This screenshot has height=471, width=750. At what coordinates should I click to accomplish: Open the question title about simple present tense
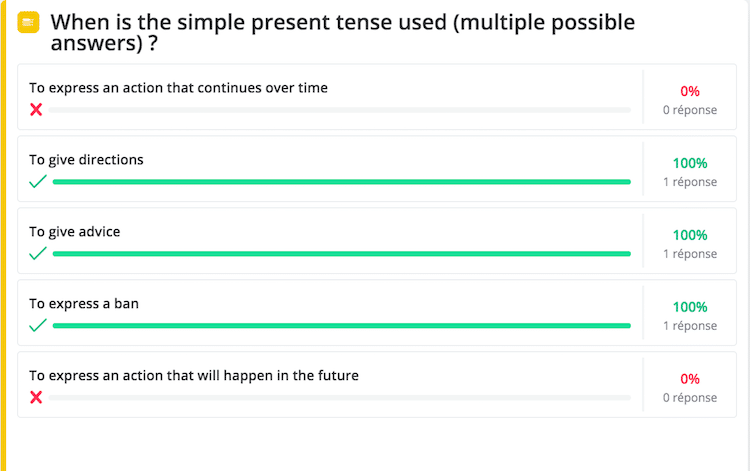click(342, 33)
